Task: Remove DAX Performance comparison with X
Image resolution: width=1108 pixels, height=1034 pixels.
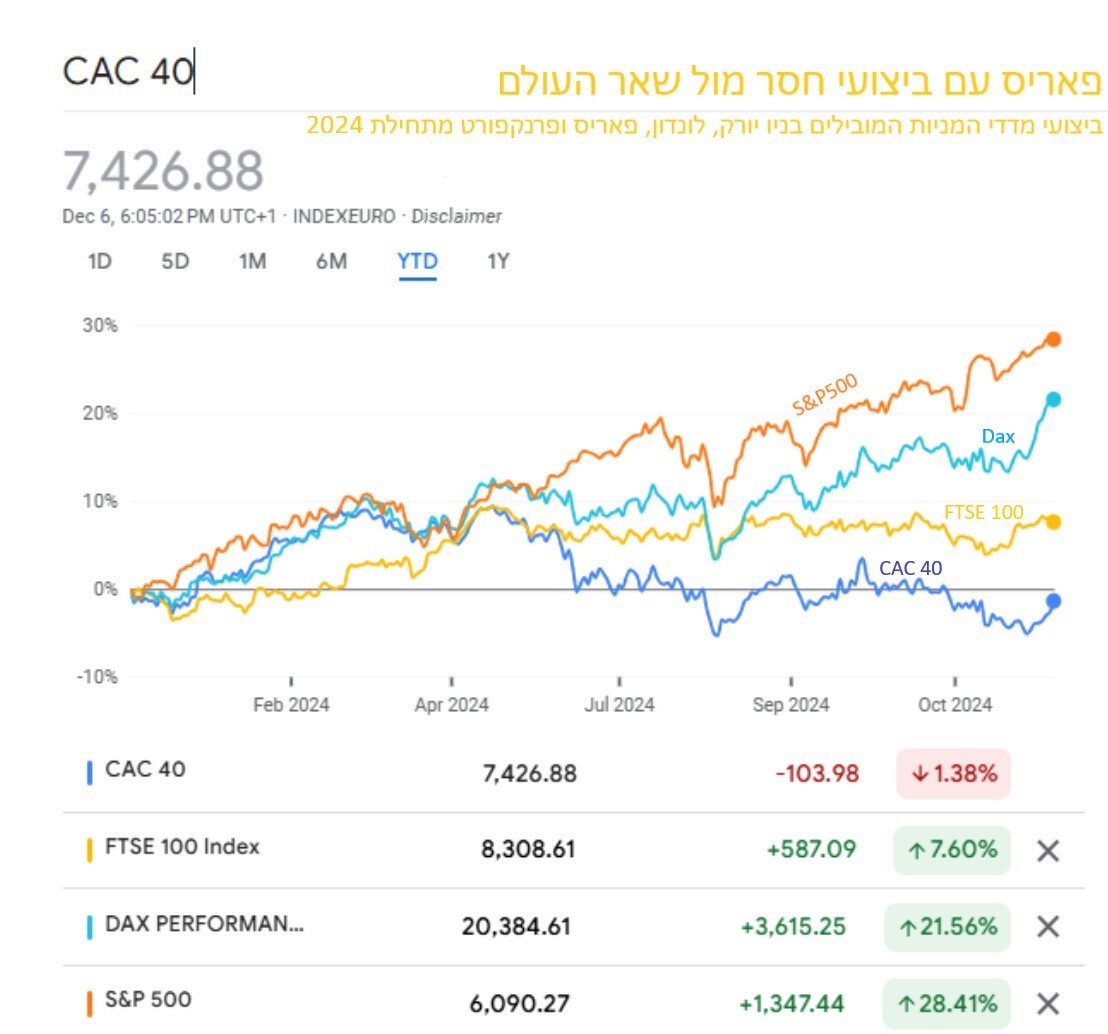Action: click(1047, 927)
